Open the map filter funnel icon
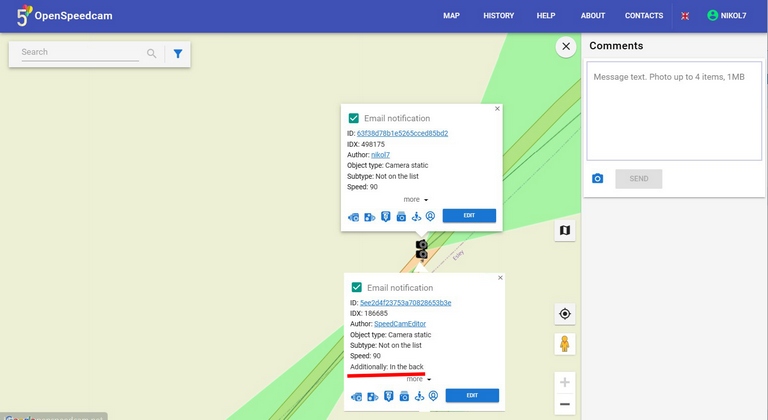The image size is (768, 420). 178,53
